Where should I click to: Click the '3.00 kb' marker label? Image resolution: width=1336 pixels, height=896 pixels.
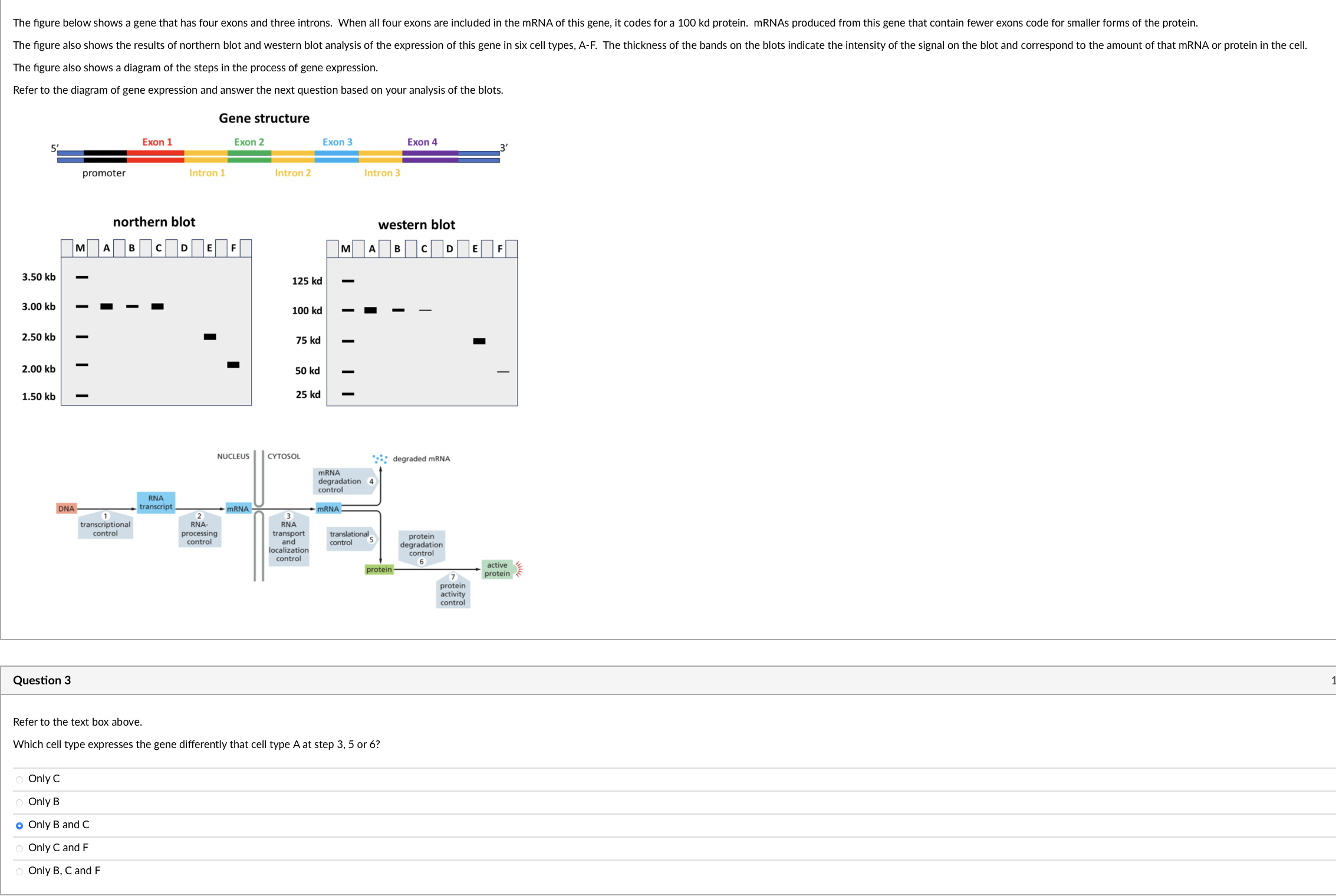tap(39, 307)
